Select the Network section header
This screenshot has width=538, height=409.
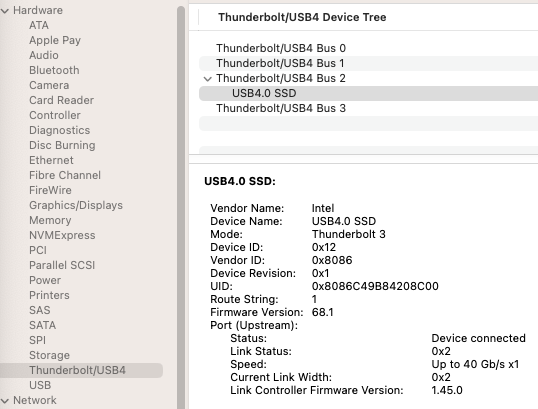click(x=35, y=400)
